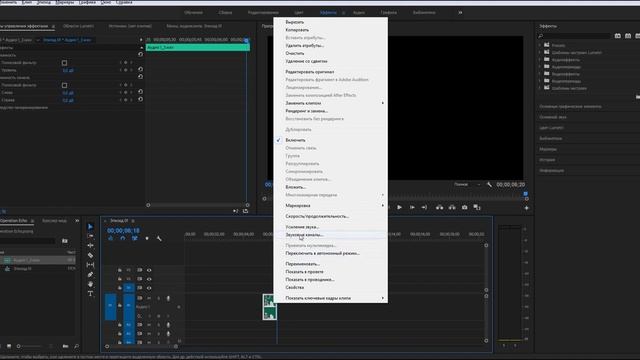The height and width of the screenshot is (360, 640).
Task: Click Comparison View icon in Program monitor
Action: click(x=477, y=207)
